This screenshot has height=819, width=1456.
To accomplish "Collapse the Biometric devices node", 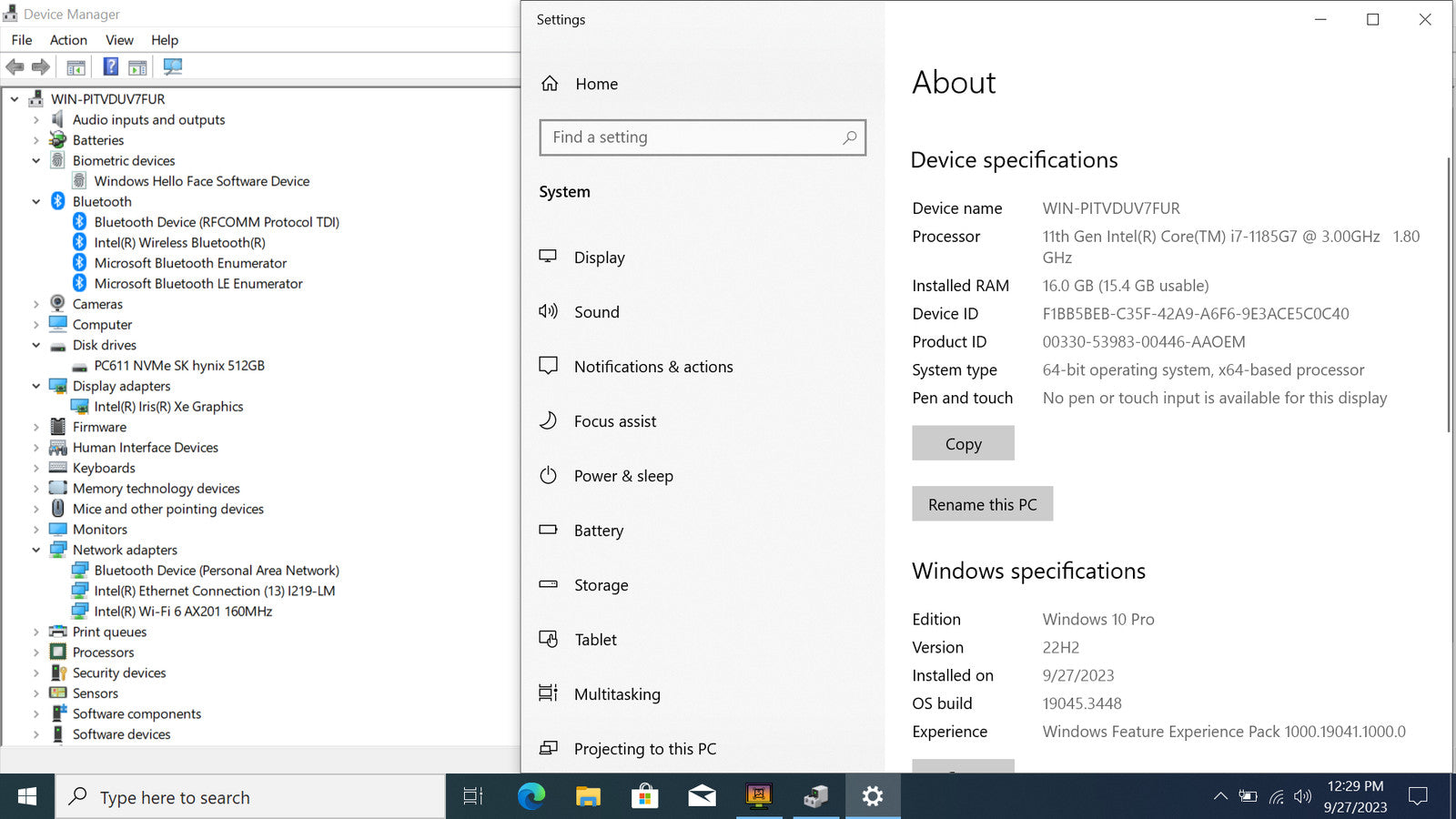I will click(x=36, y=161).
